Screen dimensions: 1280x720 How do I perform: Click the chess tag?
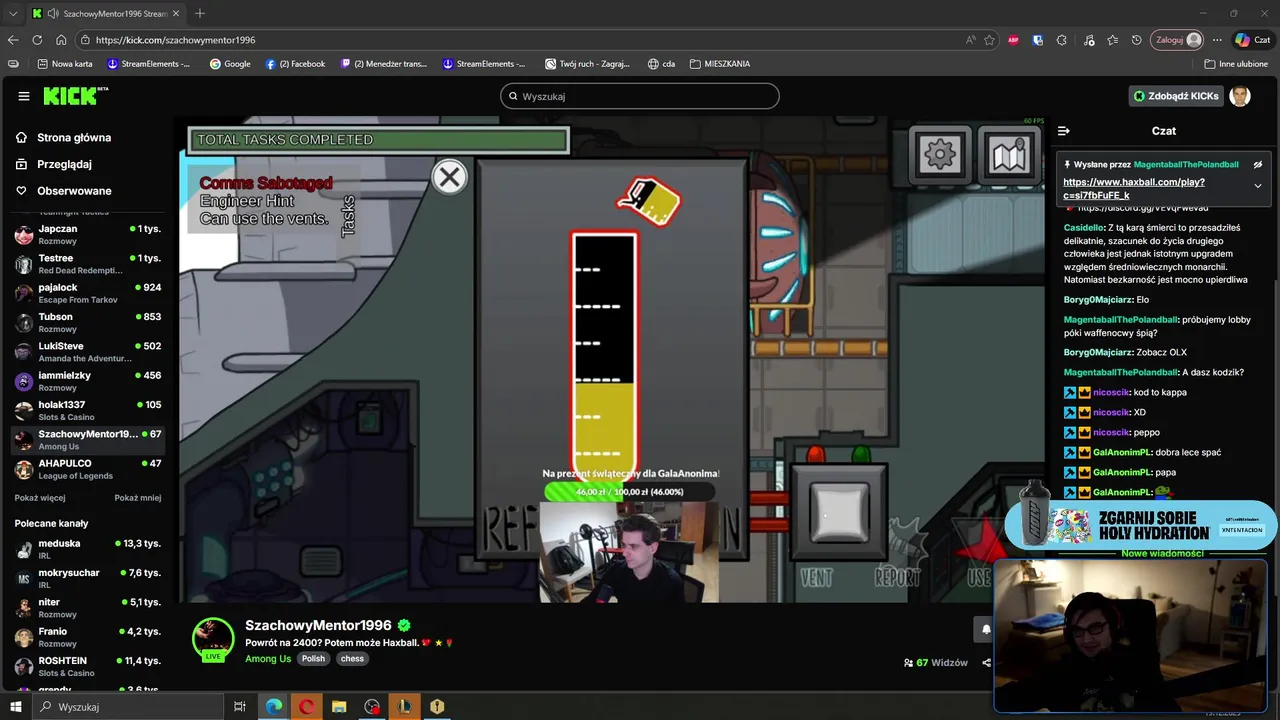pyautogui.click(x=352, y=659)
